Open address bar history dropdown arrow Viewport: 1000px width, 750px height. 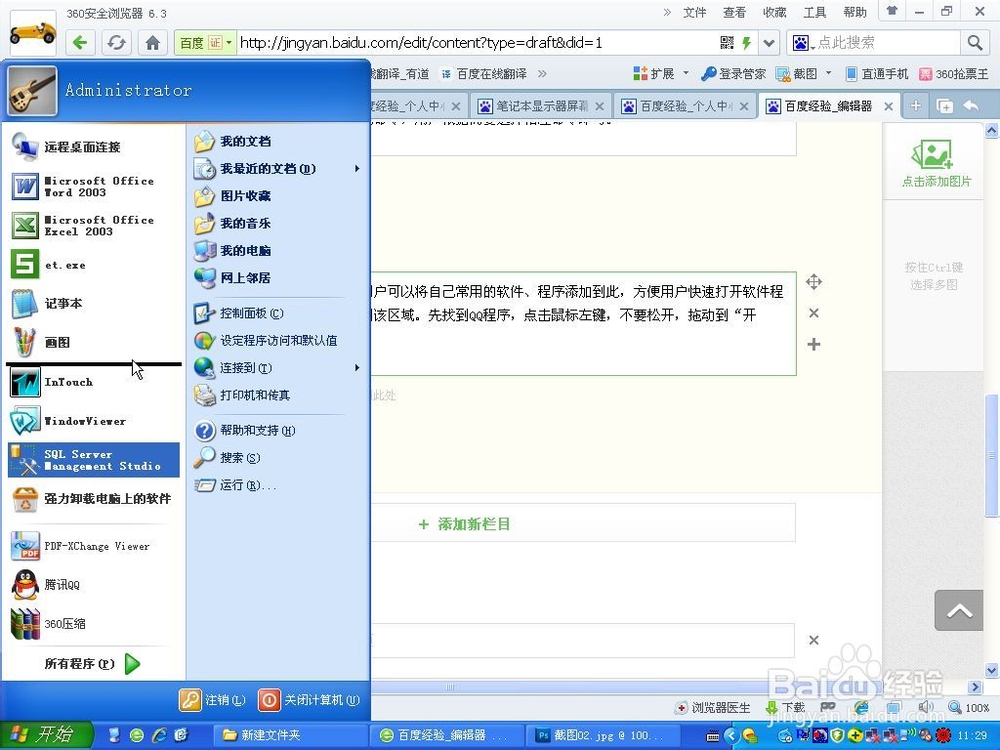pyautogui.click(x=768, y=43)
